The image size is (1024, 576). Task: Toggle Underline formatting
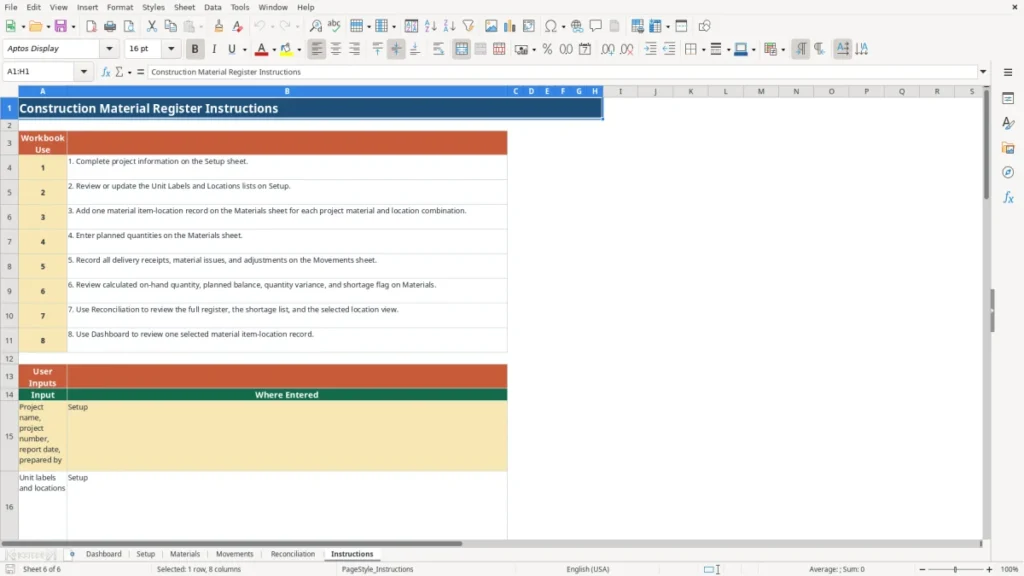[x=232, y=49]
